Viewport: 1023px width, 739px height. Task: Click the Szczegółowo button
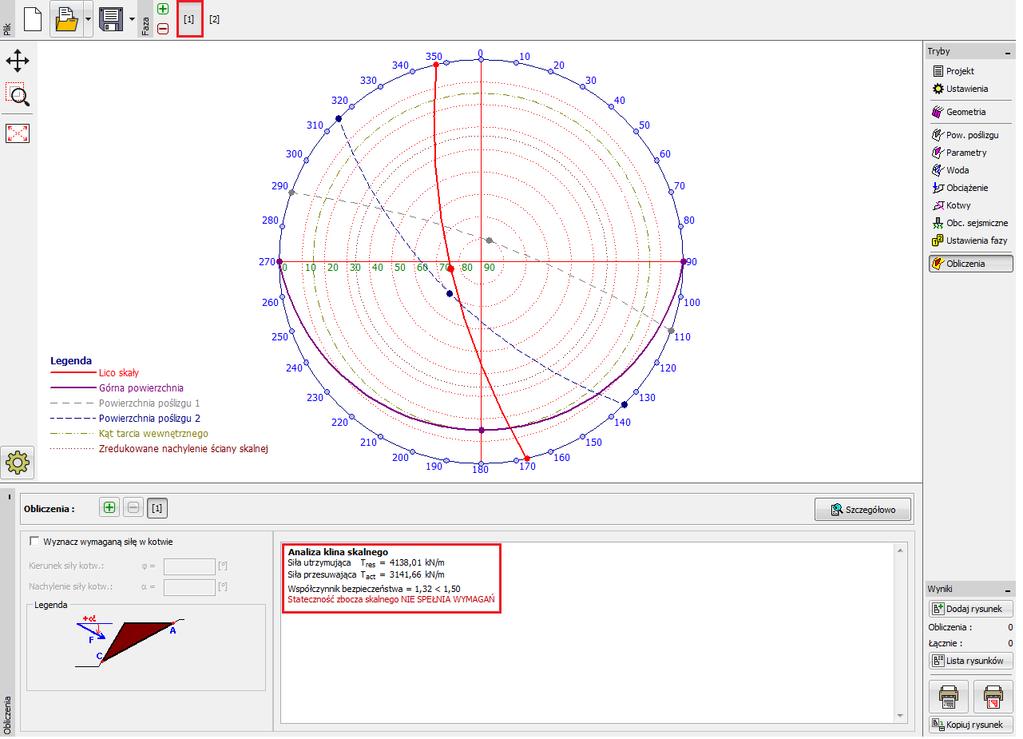tap(863, 509)
